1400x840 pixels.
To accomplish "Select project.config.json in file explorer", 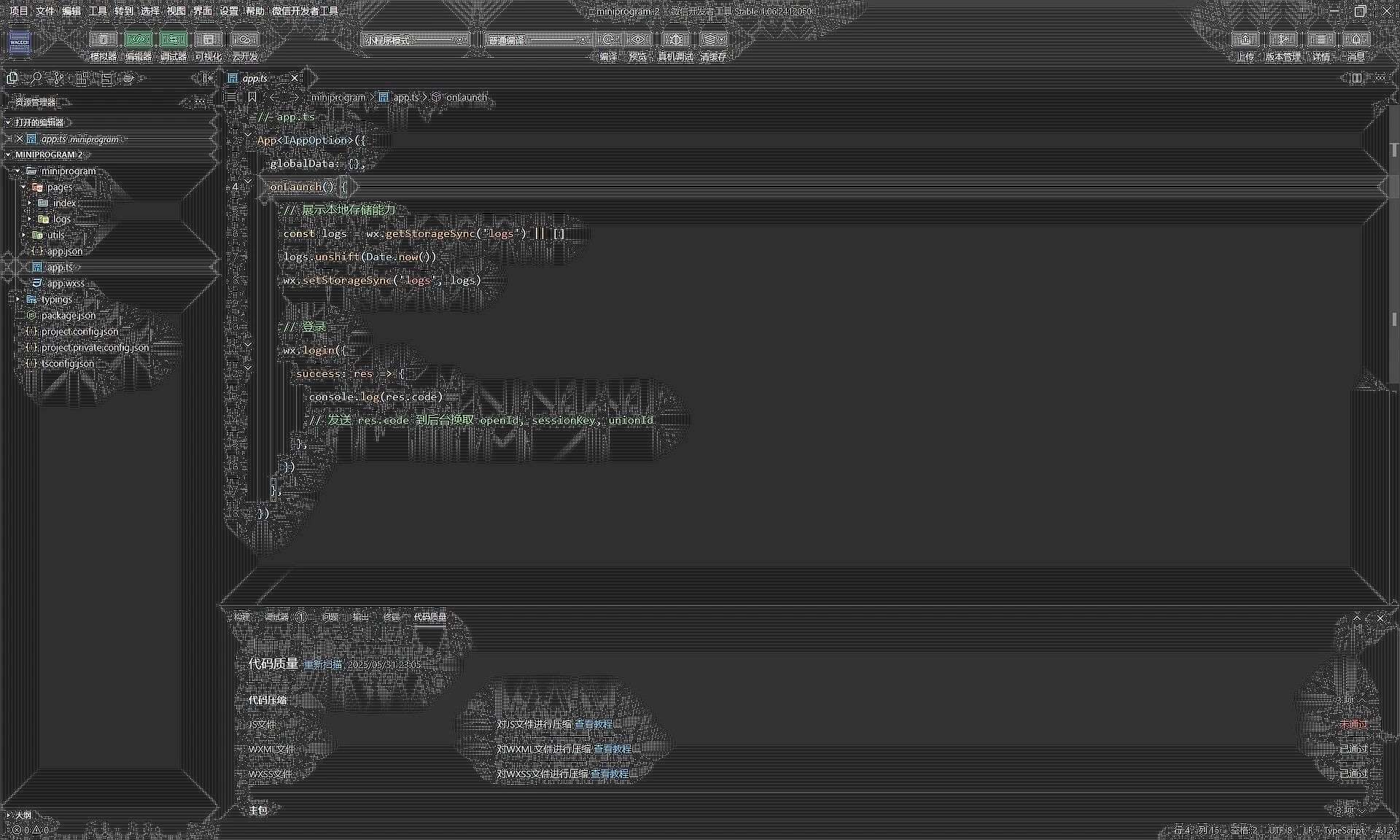I will click(x=79, y=332).
